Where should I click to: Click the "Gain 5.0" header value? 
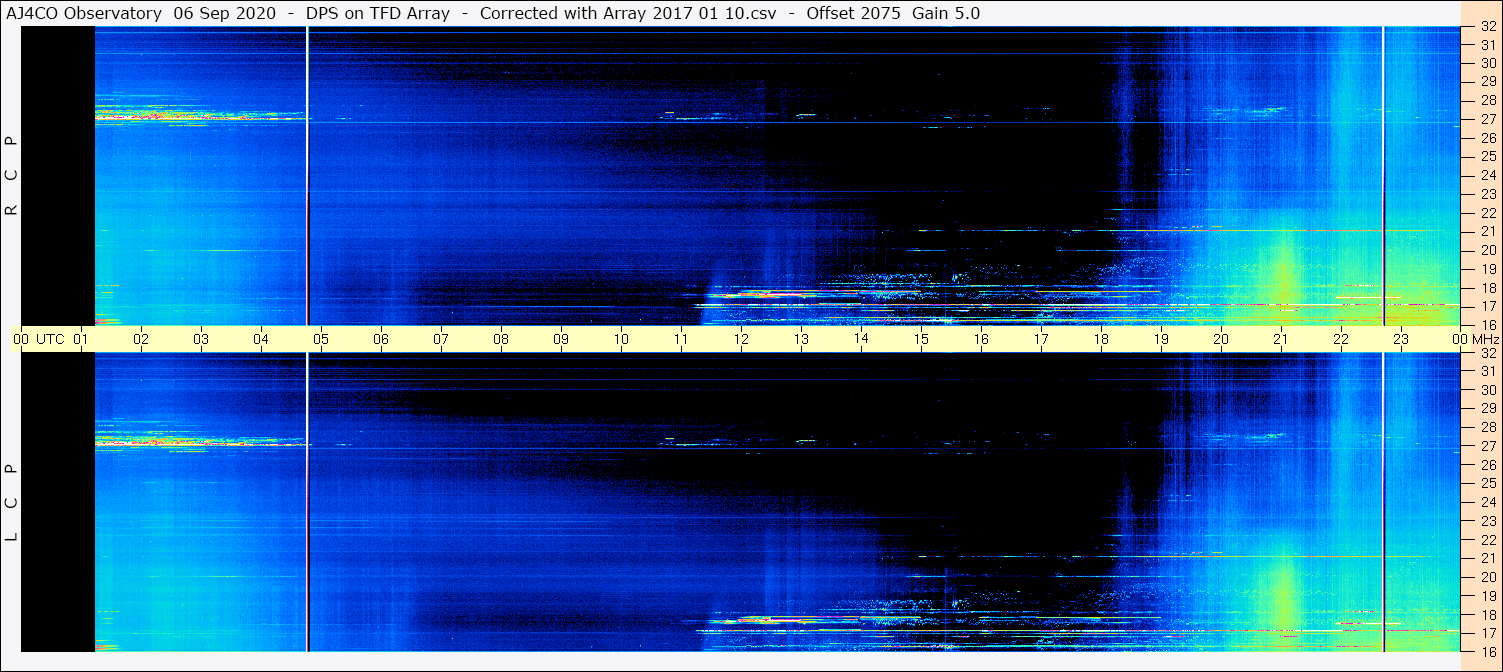pos(945,13)
